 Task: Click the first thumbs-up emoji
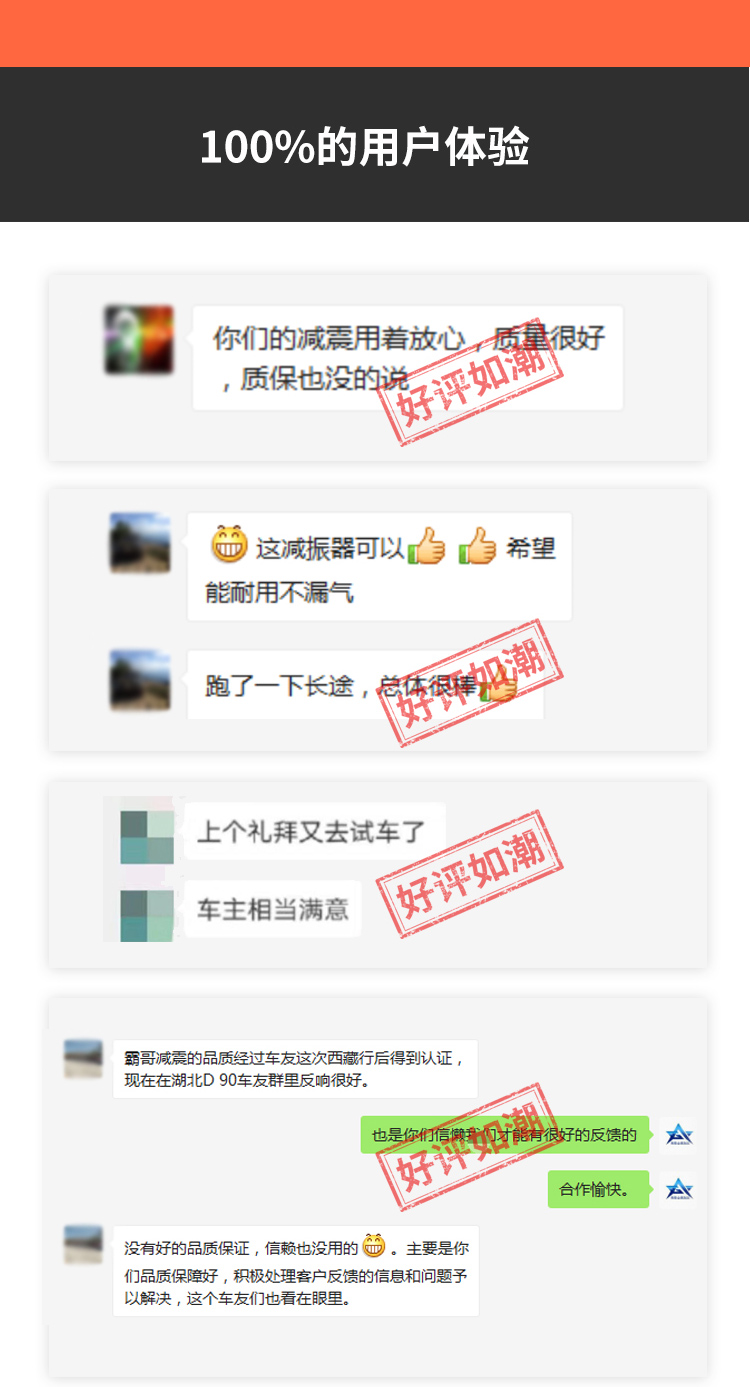click(427, 546)
